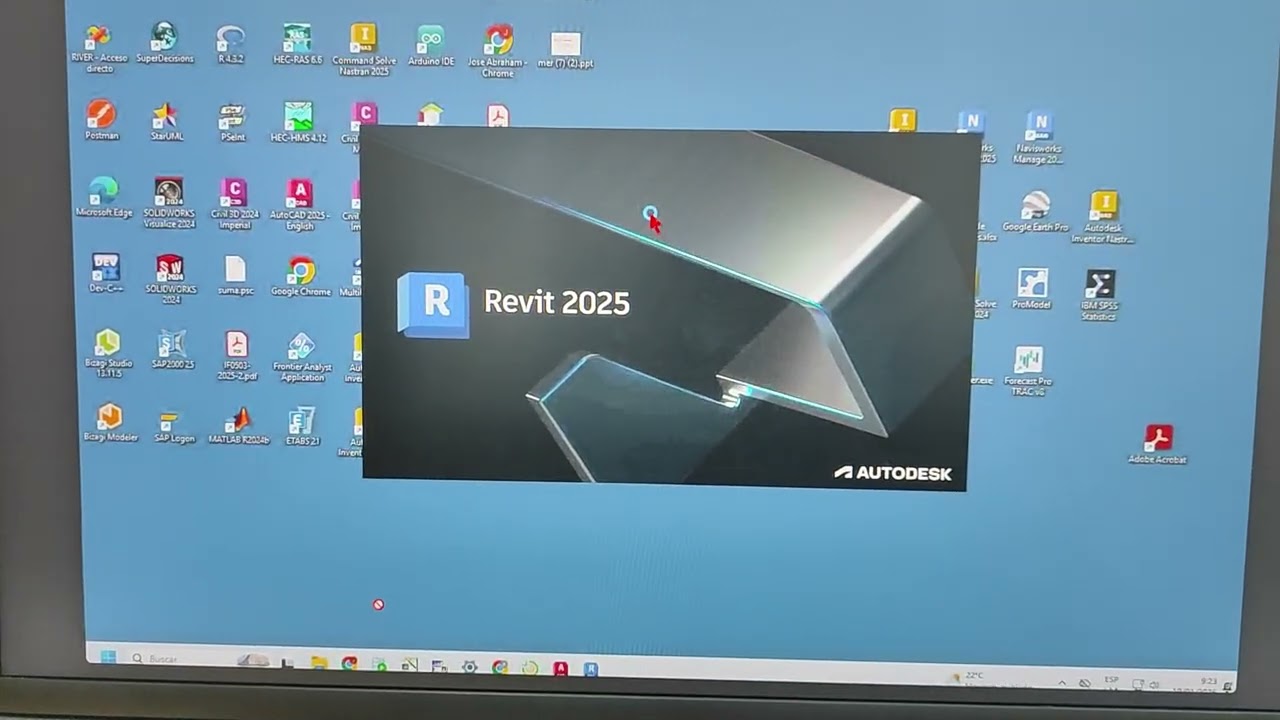The image size is (1280, 720).
Task: Launch HEC-HMS 4.12 from desktop
Action: [x=298, y=122]
